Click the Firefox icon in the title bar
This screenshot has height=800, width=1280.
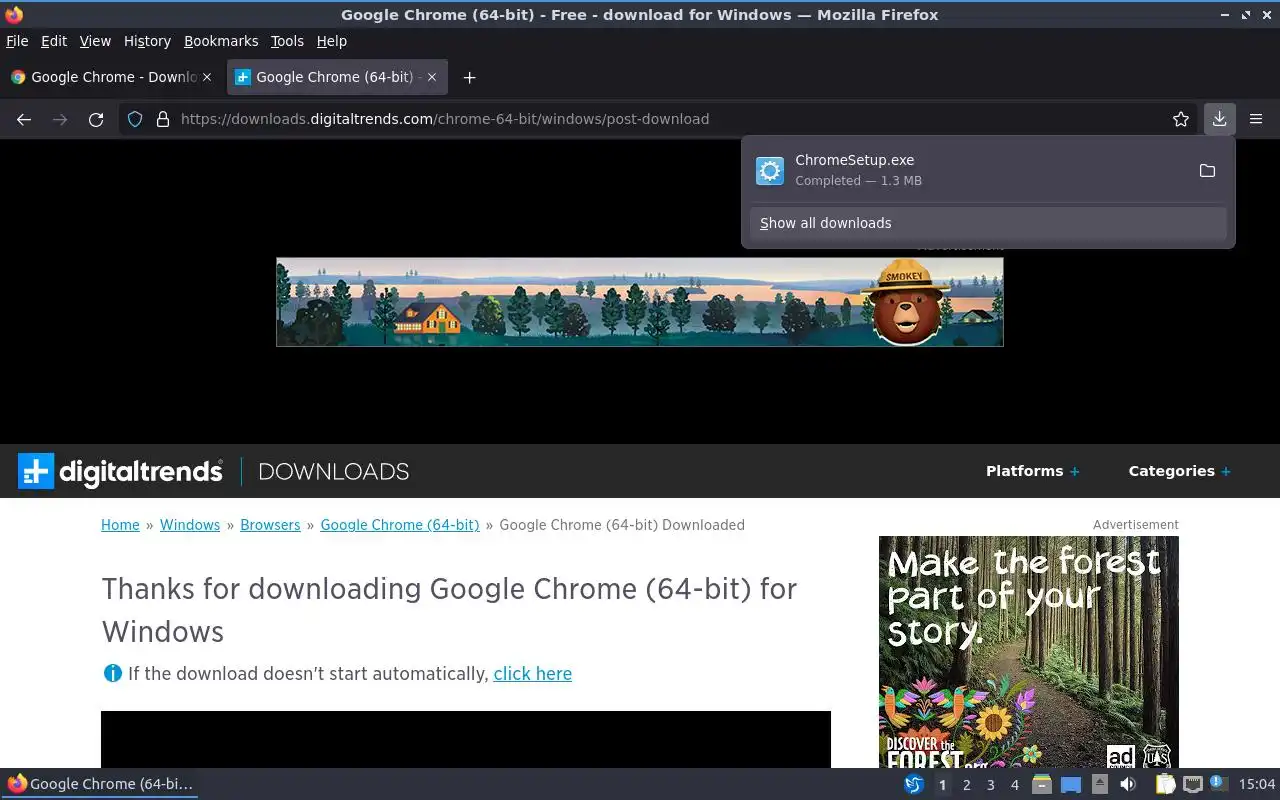[x=14, y=14]
